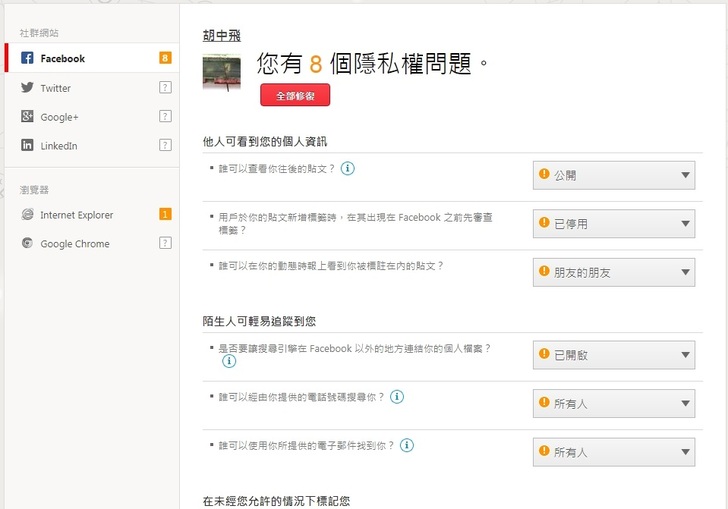Select the Twitter tab in sidebar
This screenshot has height=509, width=728.
click(56, 88)
